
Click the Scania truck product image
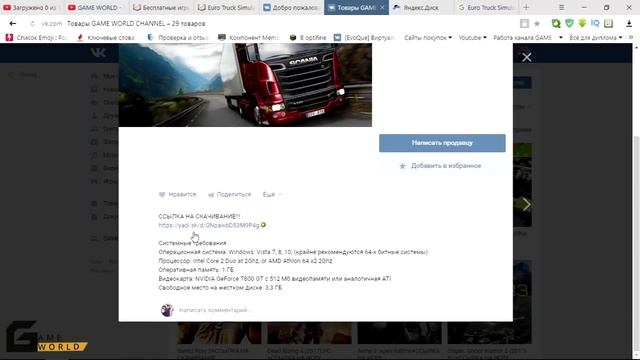(245, 85)
